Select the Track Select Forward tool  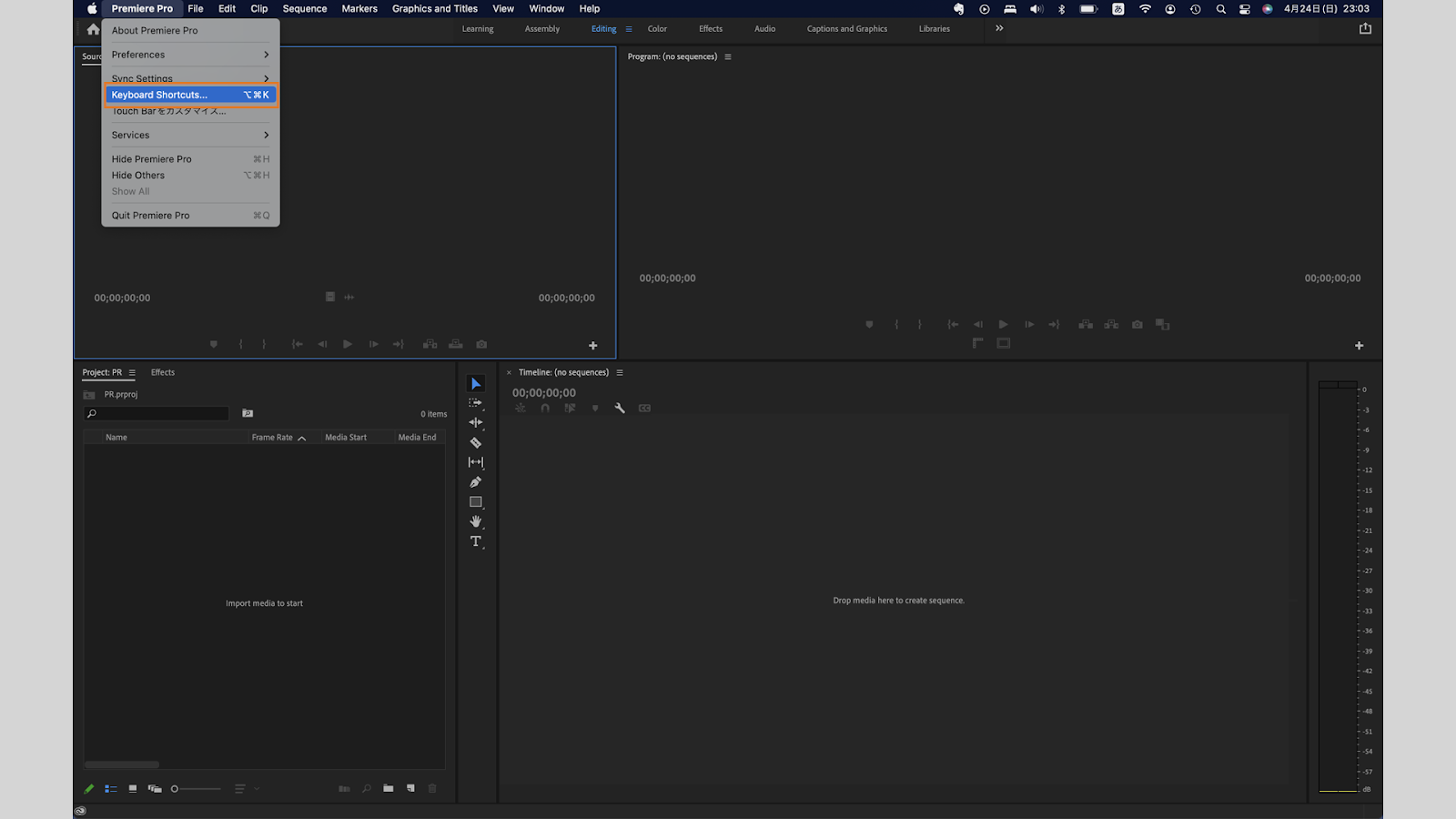[x=476, y=403]
